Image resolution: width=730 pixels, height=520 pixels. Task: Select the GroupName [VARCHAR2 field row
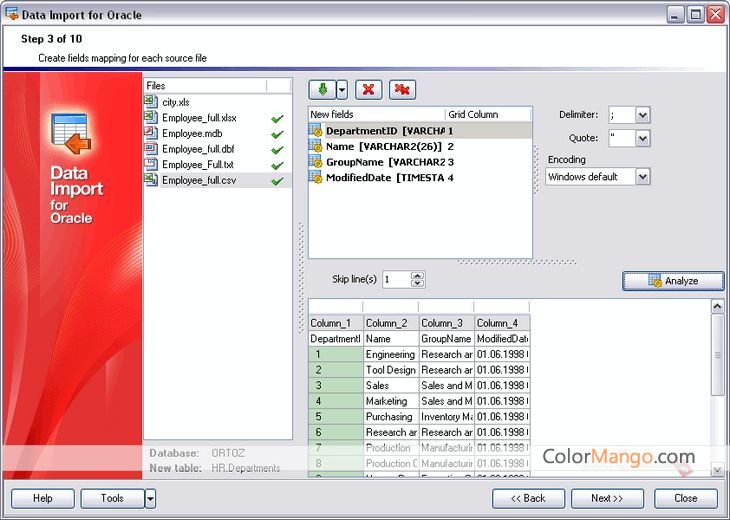click(420, 162)
